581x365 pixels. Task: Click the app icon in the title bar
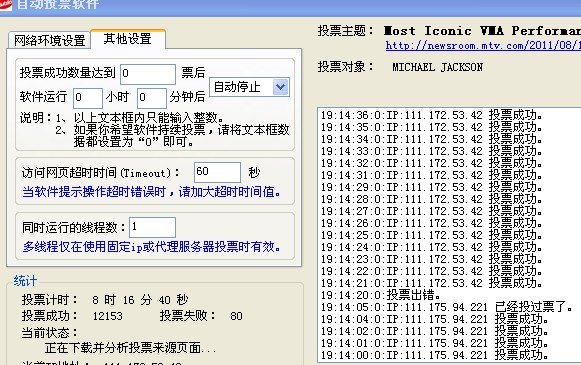pyautogui.click(x=6, y=4)
